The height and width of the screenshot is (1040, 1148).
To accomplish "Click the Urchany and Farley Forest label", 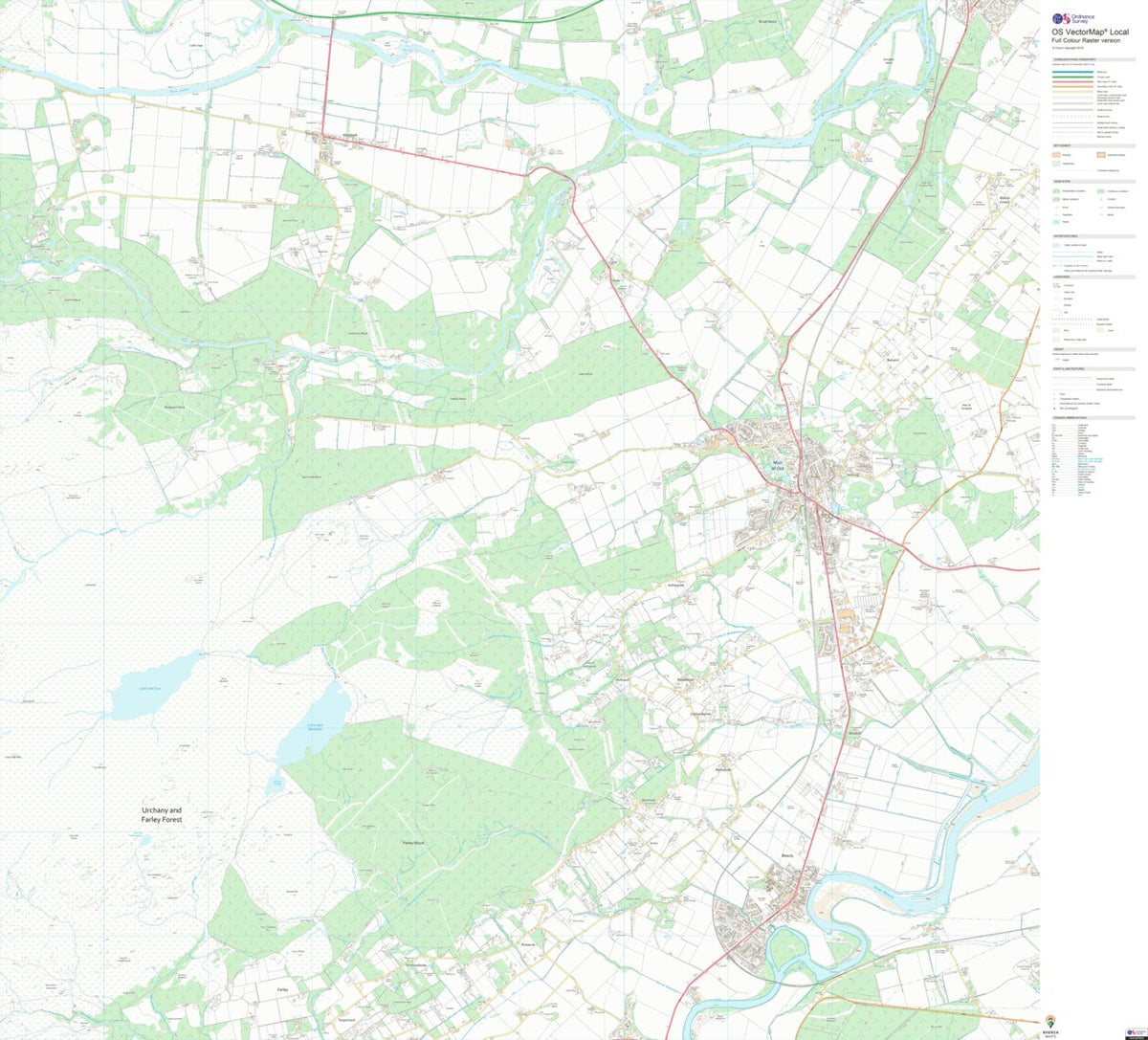I will (x=161, y=815).
